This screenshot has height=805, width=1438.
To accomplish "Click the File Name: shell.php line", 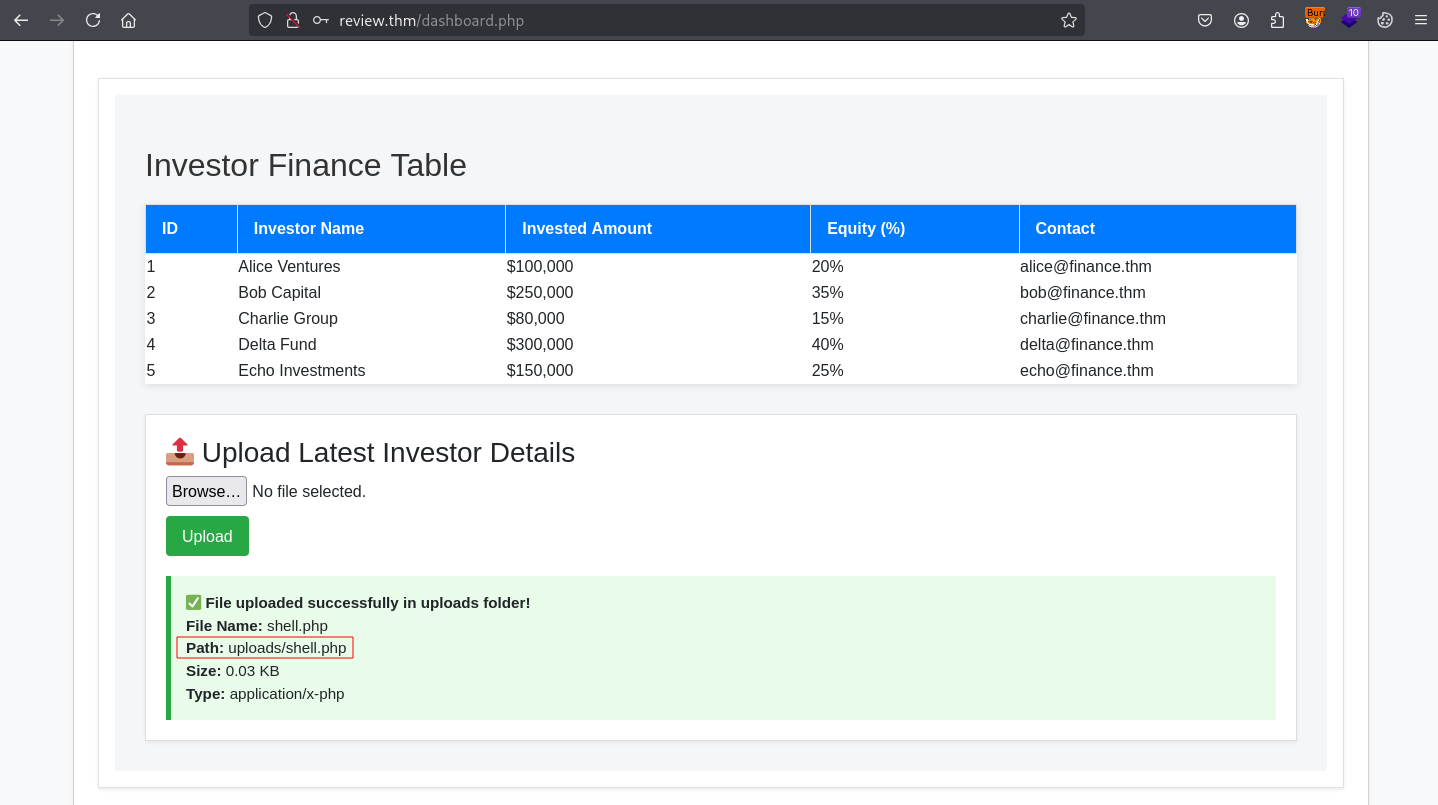I will click(257, 626).
